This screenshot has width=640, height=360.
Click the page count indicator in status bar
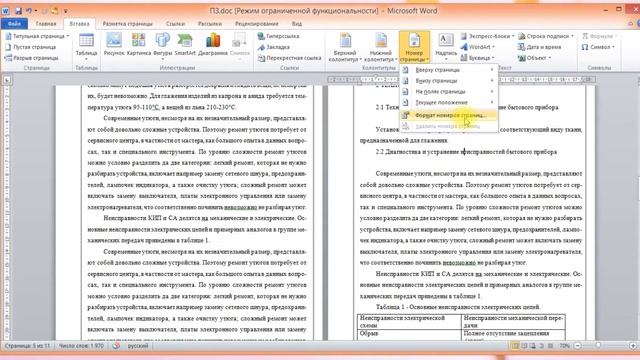point(27,346)
